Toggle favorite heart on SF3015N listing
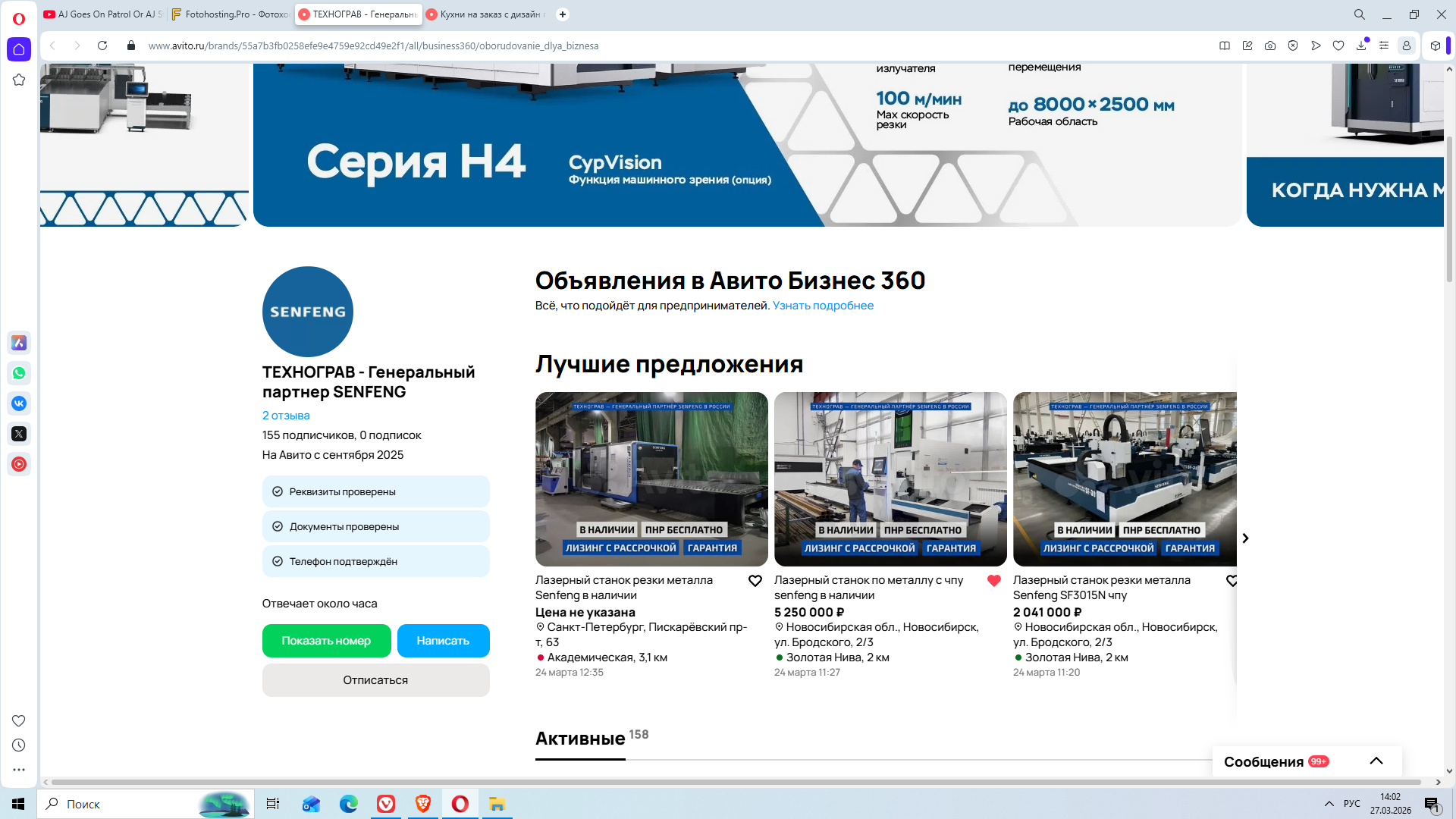Screen dimensions: 1456x819 (x=1232, y=581)
